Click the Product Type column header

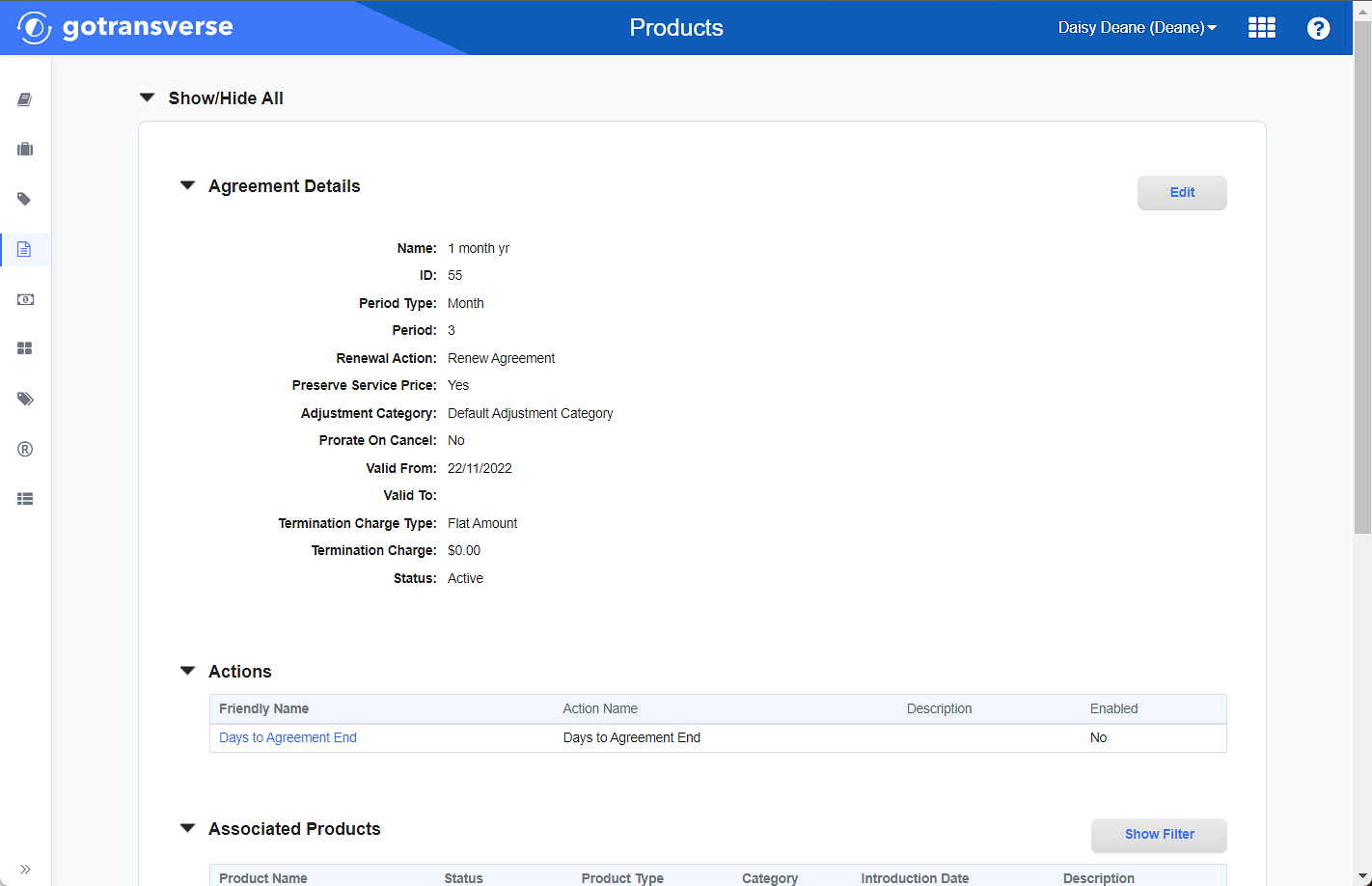(622, 878)
